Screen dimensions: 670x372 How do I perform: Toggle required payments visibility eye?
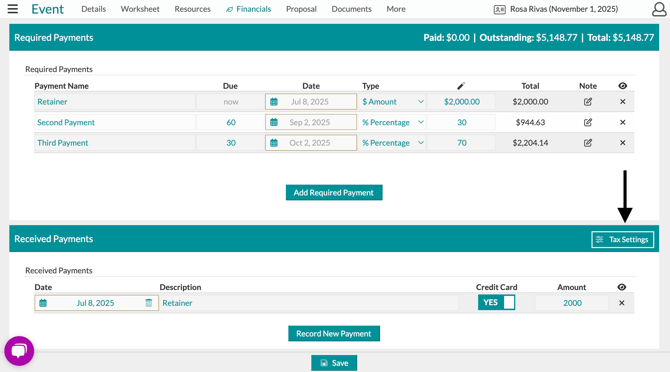[x=623, y=86]
